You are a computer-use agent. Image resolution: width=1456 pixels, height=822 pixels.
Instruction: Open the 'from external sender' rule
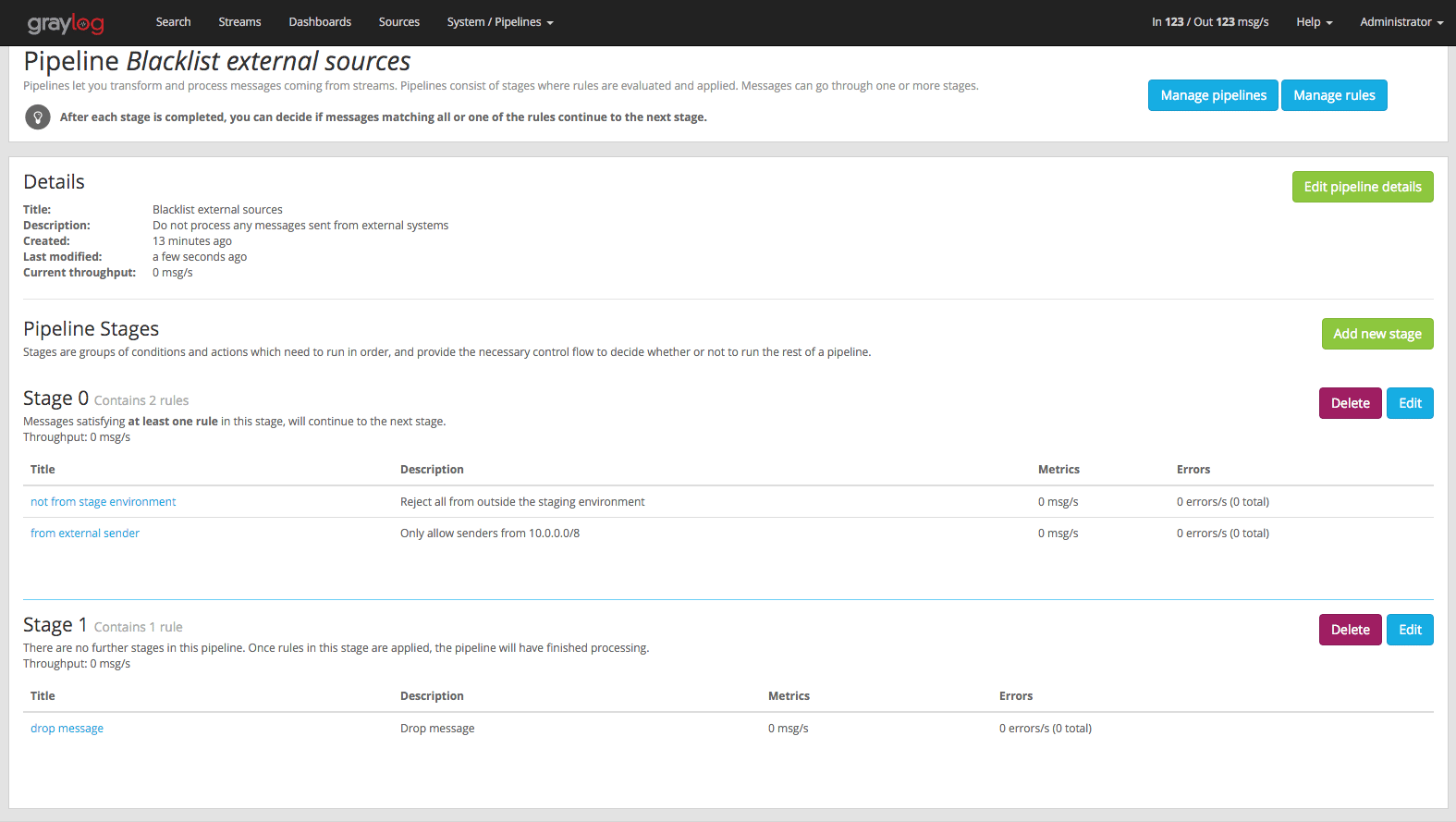[85, 534]
